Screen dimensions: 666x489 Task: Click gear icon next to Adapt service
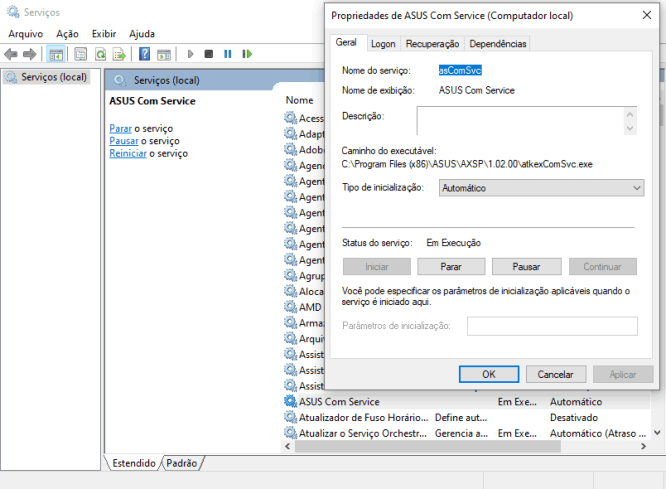[291, 133]
